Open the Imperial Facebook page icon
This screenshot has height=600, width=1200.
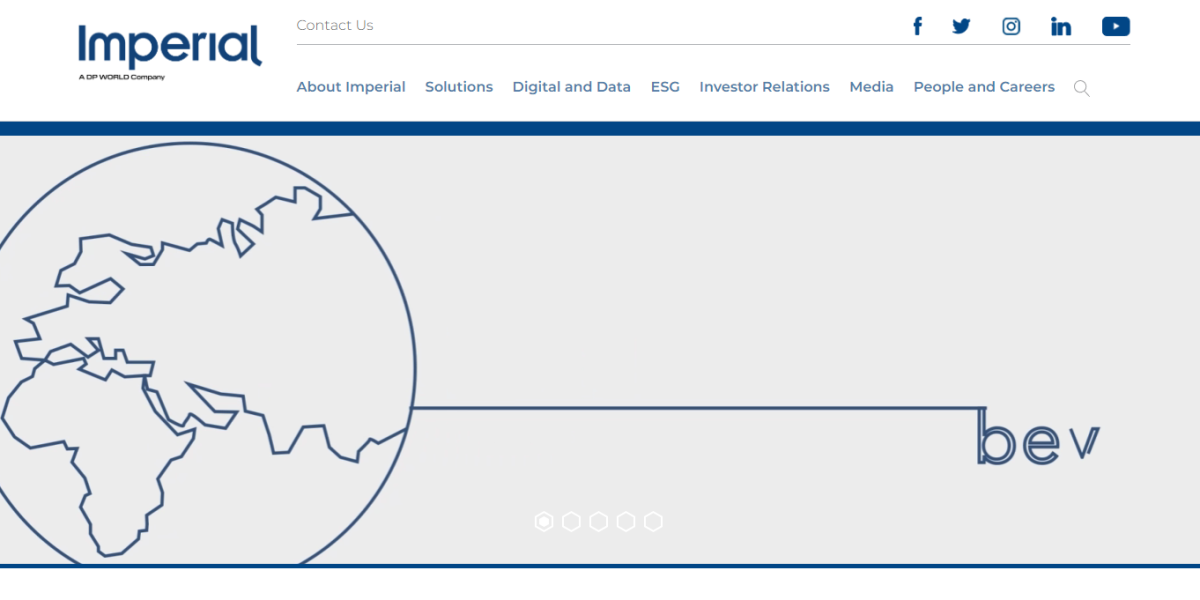pos(917,26)
